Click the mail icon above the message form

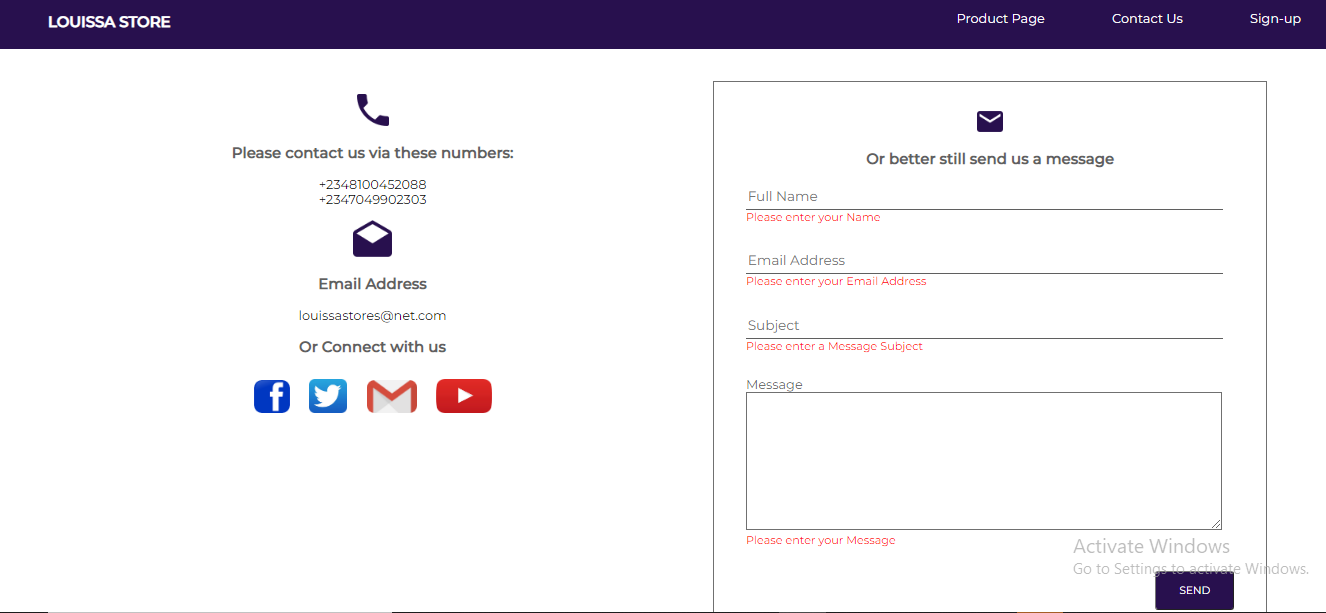click(989, 121)
